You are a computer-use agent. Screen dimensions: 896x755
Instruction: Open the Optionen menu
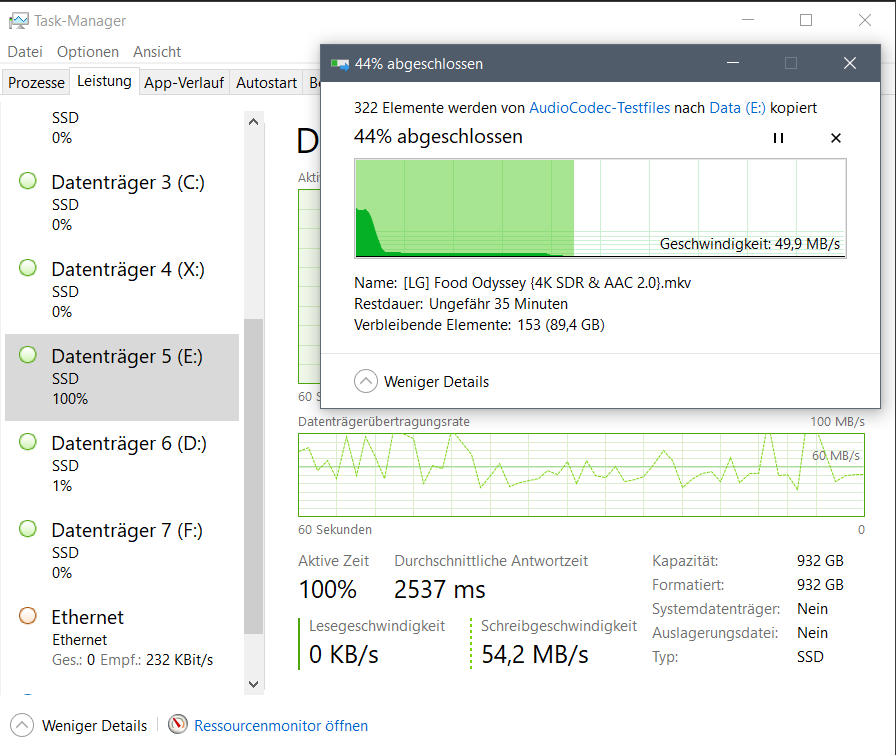tap(88, 52)
